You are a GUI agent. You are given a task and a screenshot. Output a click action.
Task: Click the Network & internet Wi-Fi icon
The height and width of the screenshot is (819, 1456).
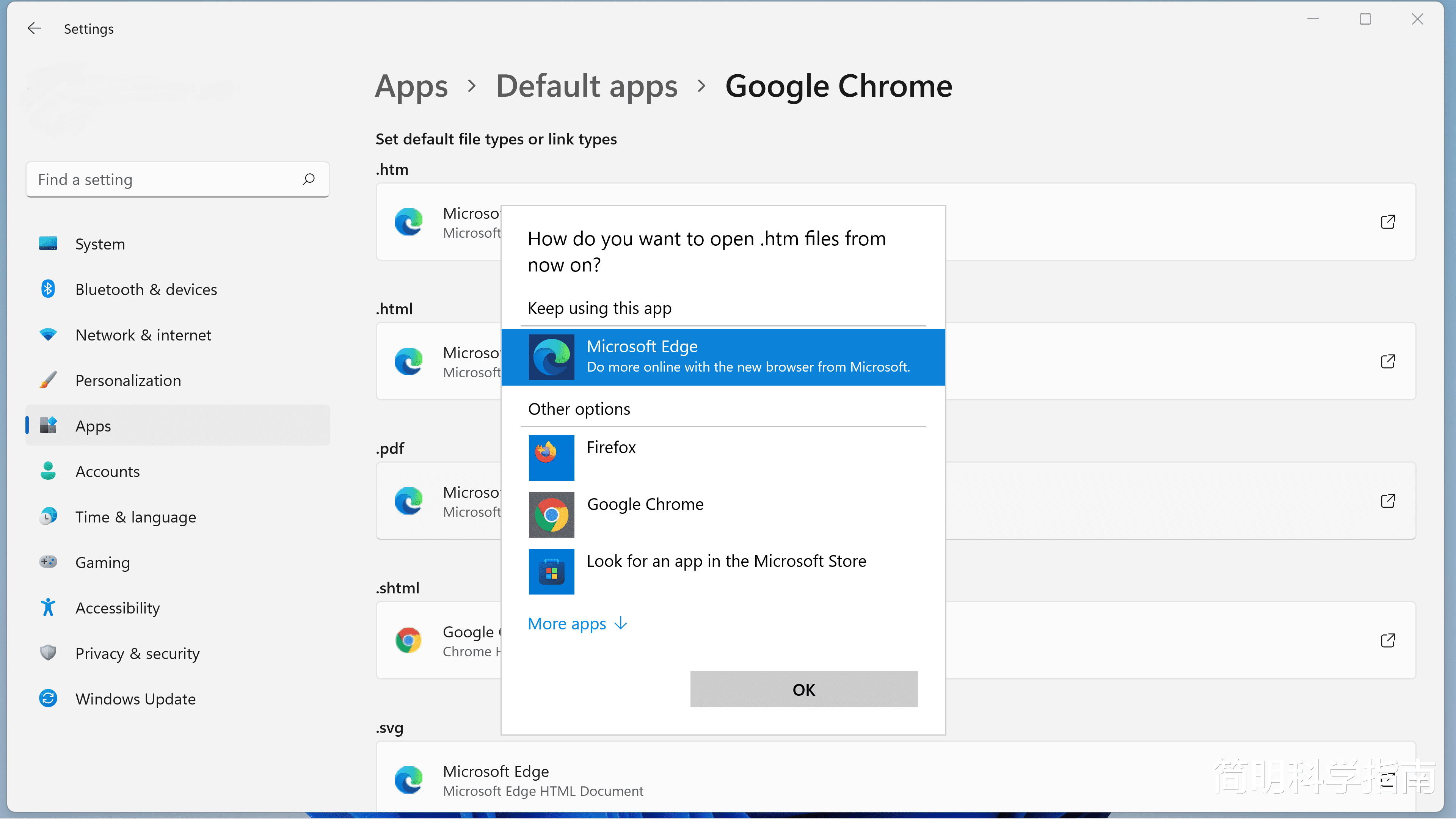click(48, 334)
